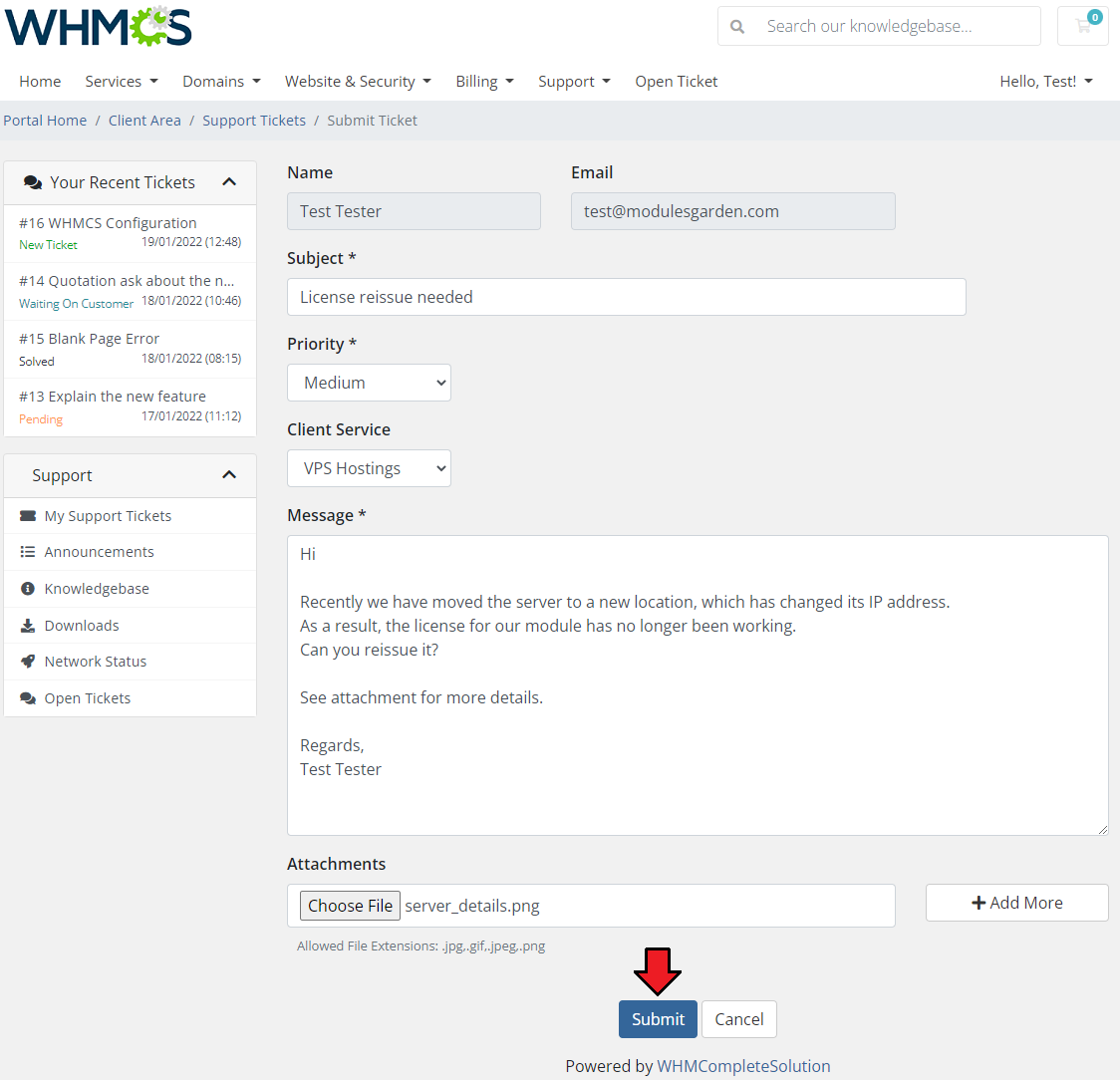The height and width of the screenshot is (1080, 1120).
Task: Click the Submit Ticket breadcrumb text
Action: click(372, 120)
